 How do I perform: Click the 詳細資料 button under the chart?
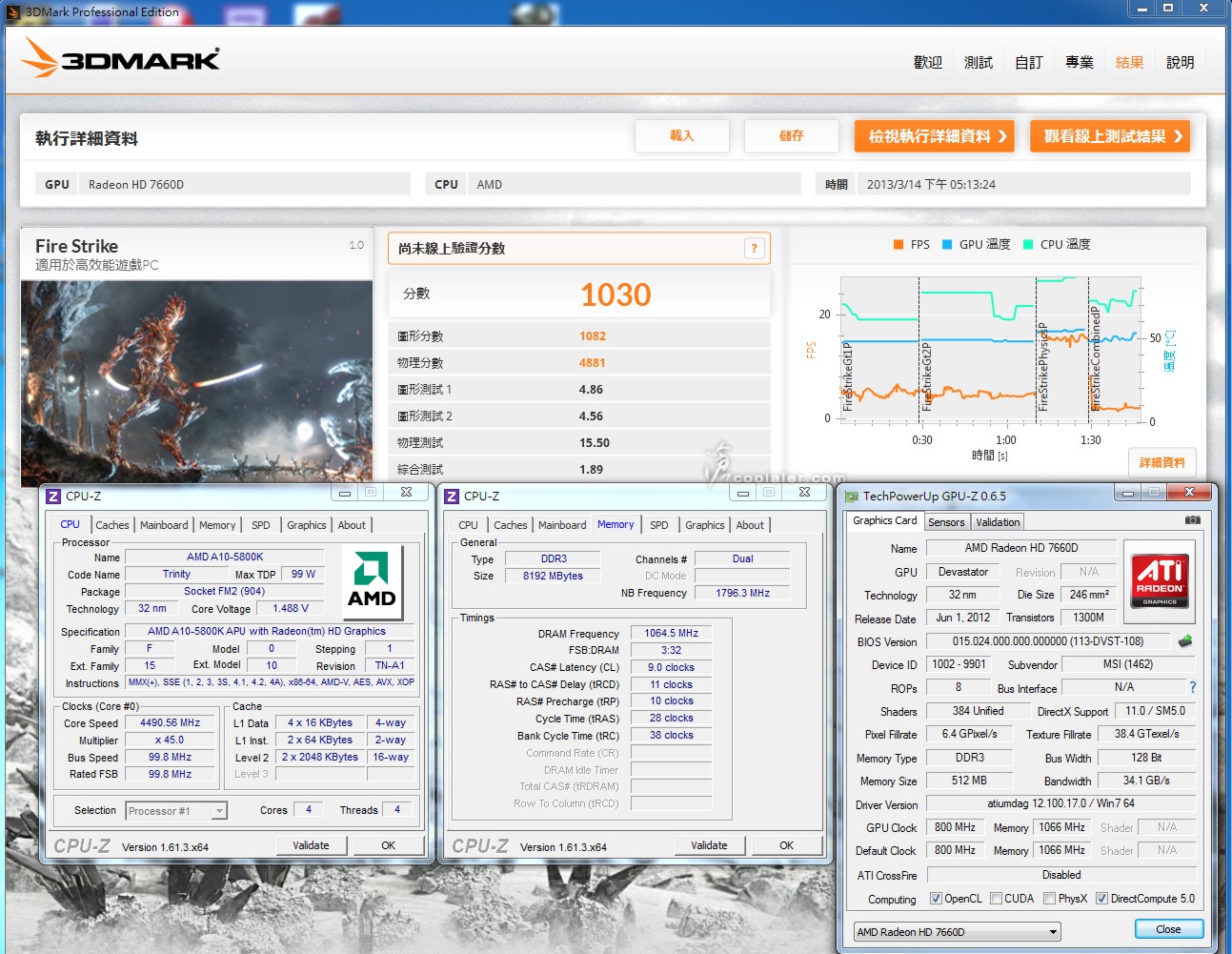1162,462
